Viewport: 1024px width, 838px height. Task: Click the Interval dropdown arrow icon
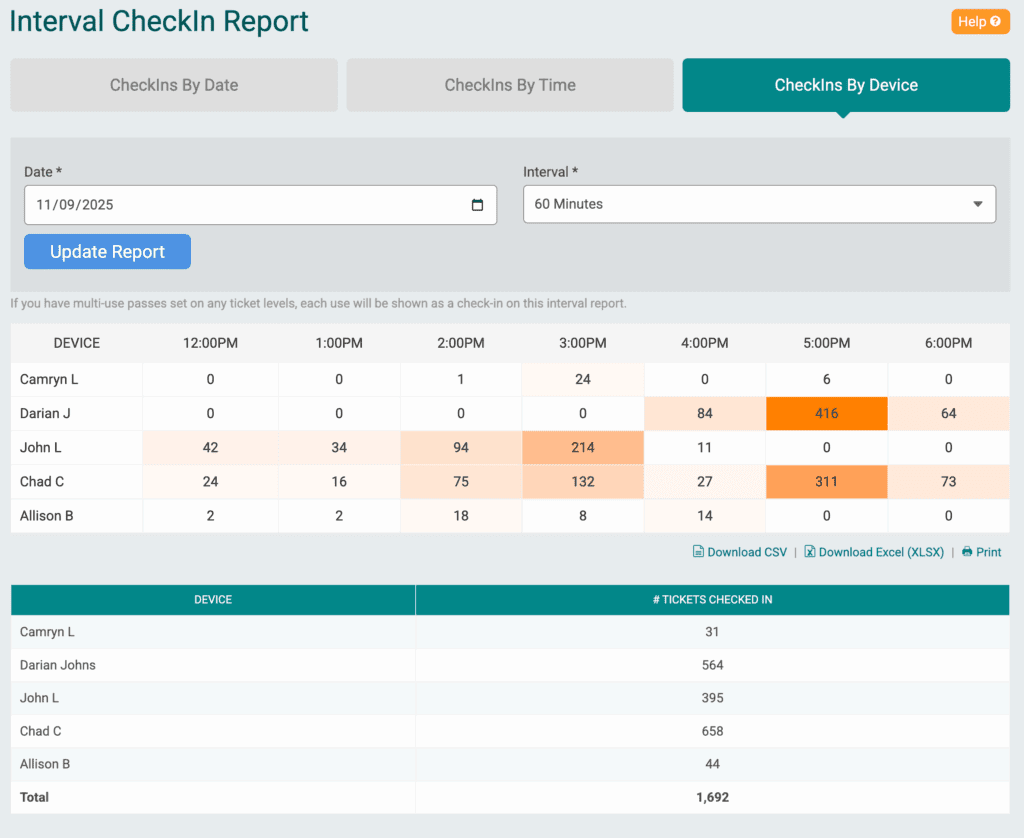tap(977, 204)
